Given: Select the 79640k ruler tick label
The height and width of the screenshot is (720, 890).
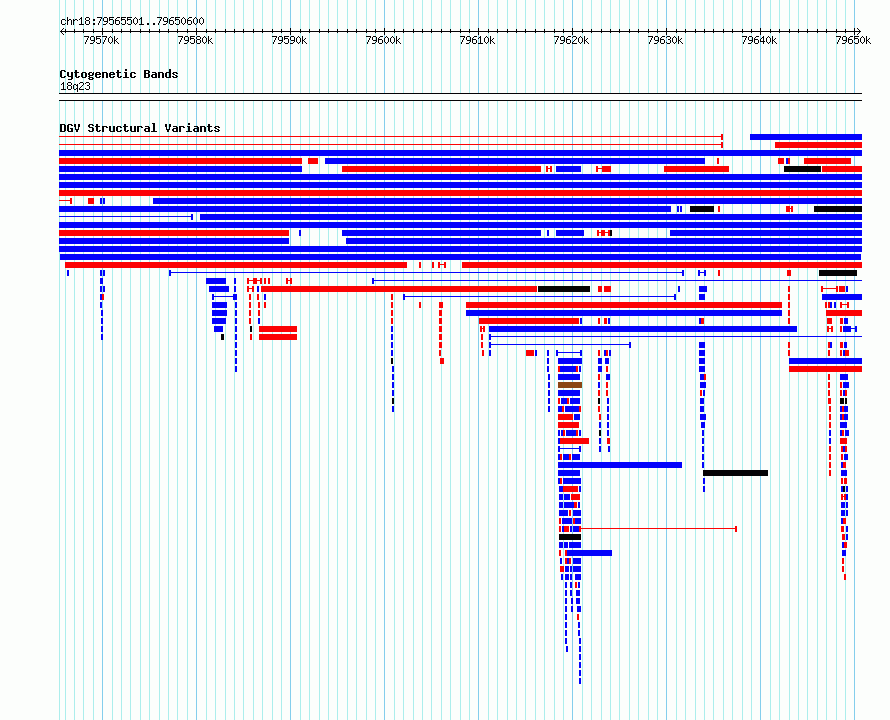Looking at the screenshot, I should (x=759, y=40).
